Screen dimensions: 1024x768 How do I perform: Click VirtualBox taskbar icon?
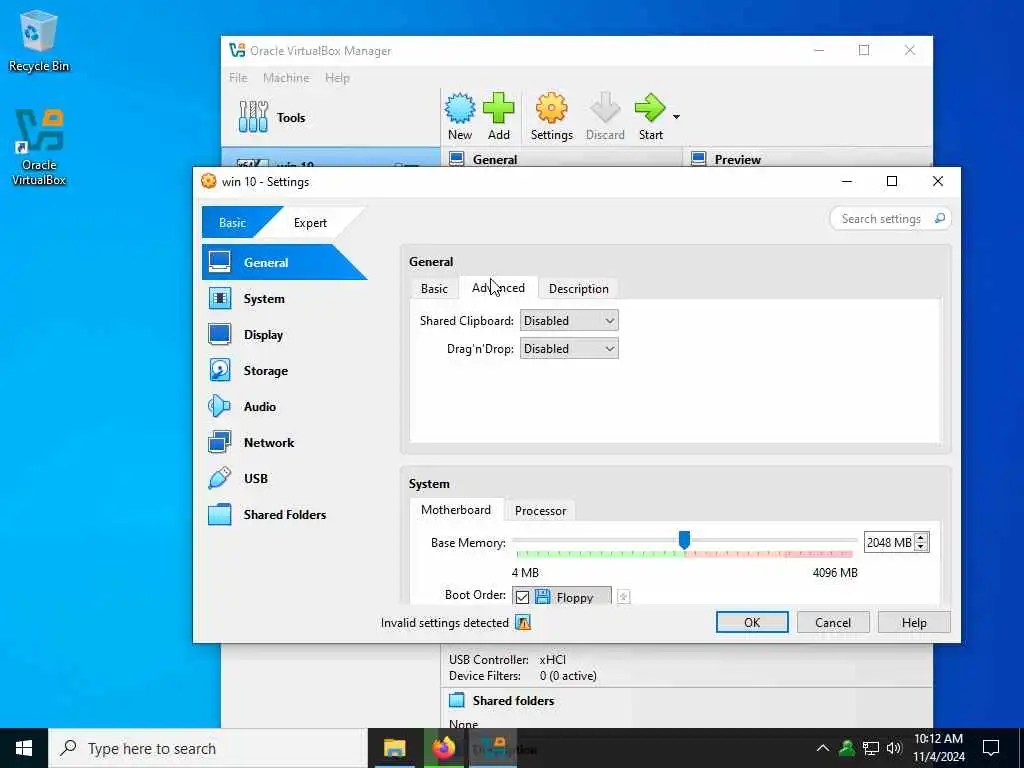click(493, 748)
